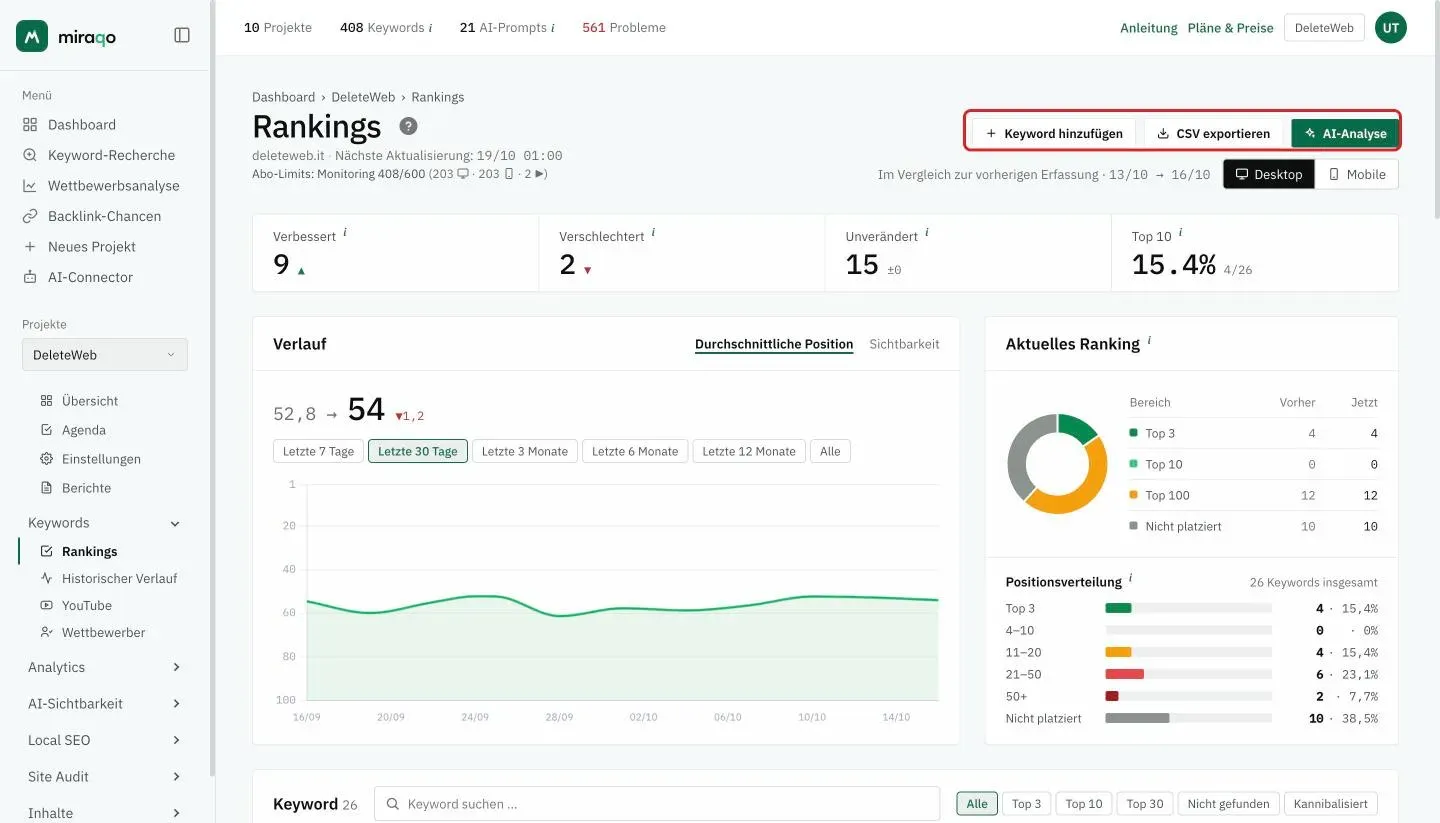Image resolution: width=1440 pixels, height=823 pixels.
Task: Collapse the sidebar with the panel icon
Action: click(182, 35)
